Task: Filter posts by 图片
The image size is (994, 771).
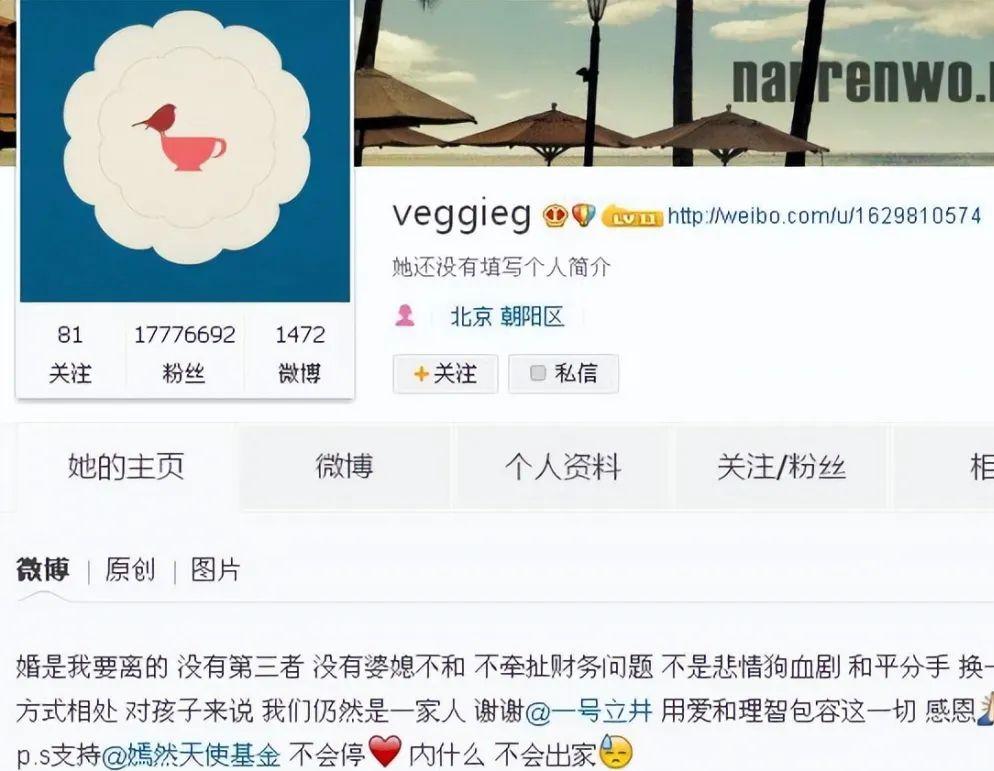Action: (216, 569)
